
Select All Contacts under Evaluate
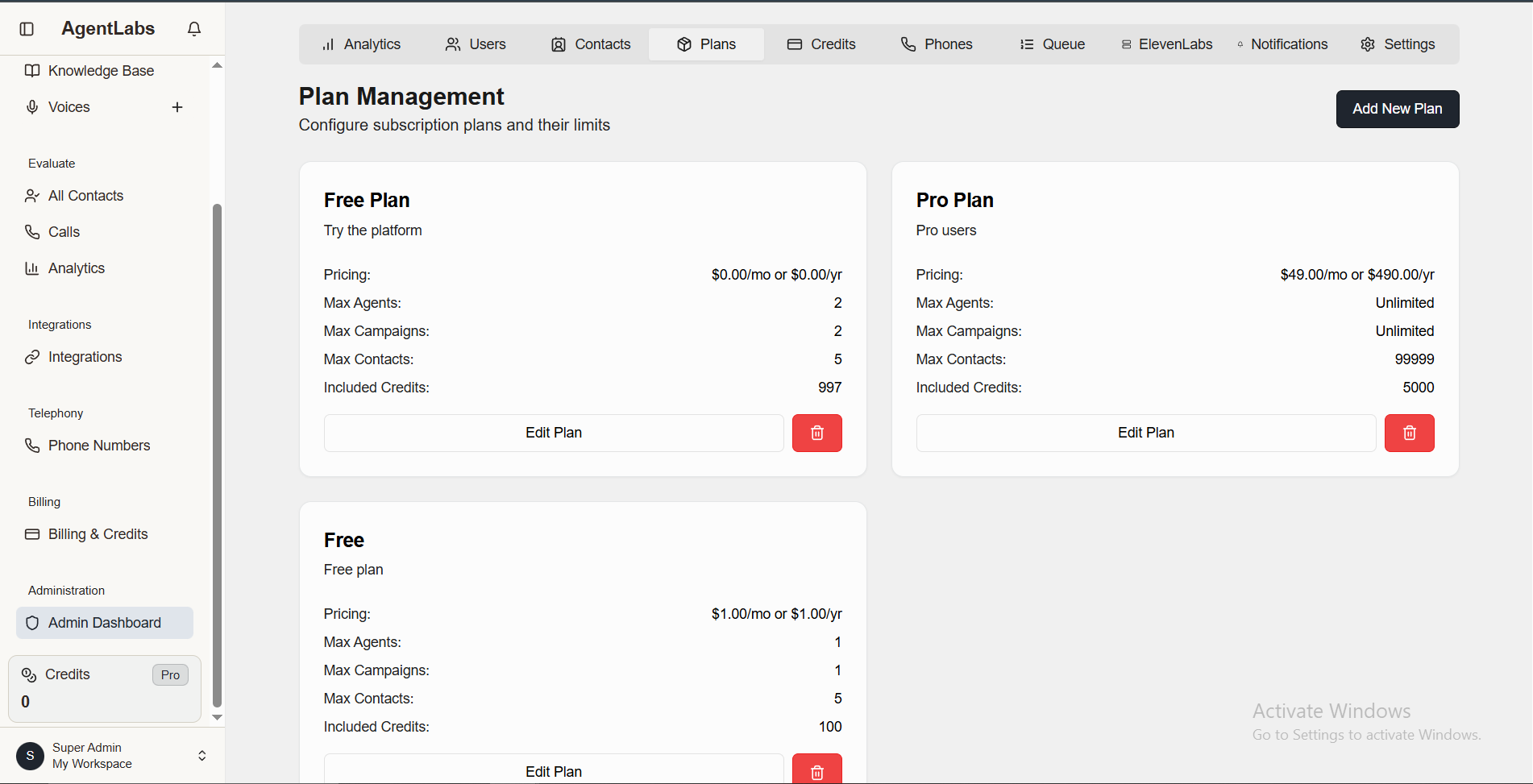click(x=85, y=195)
